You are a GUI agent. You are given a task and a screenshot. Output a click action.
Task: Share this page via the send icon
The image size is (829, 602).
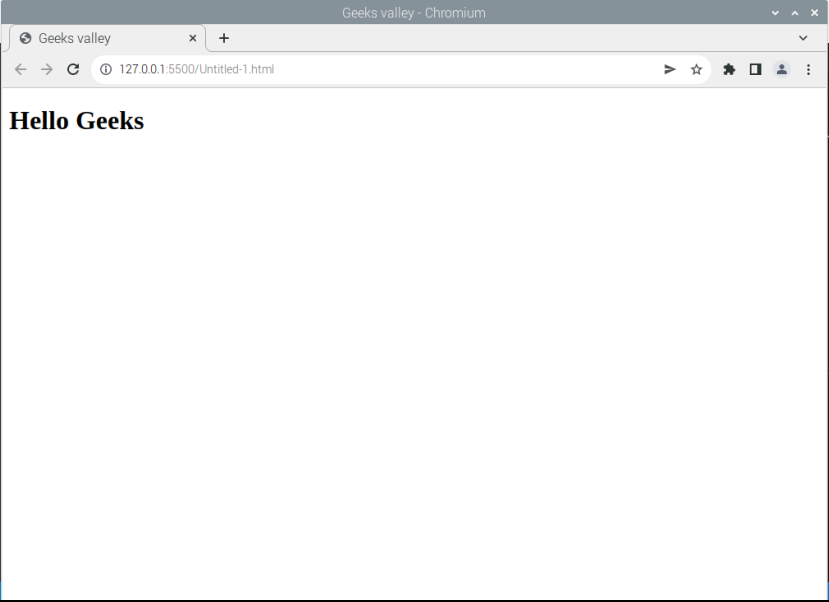(670, 69)
